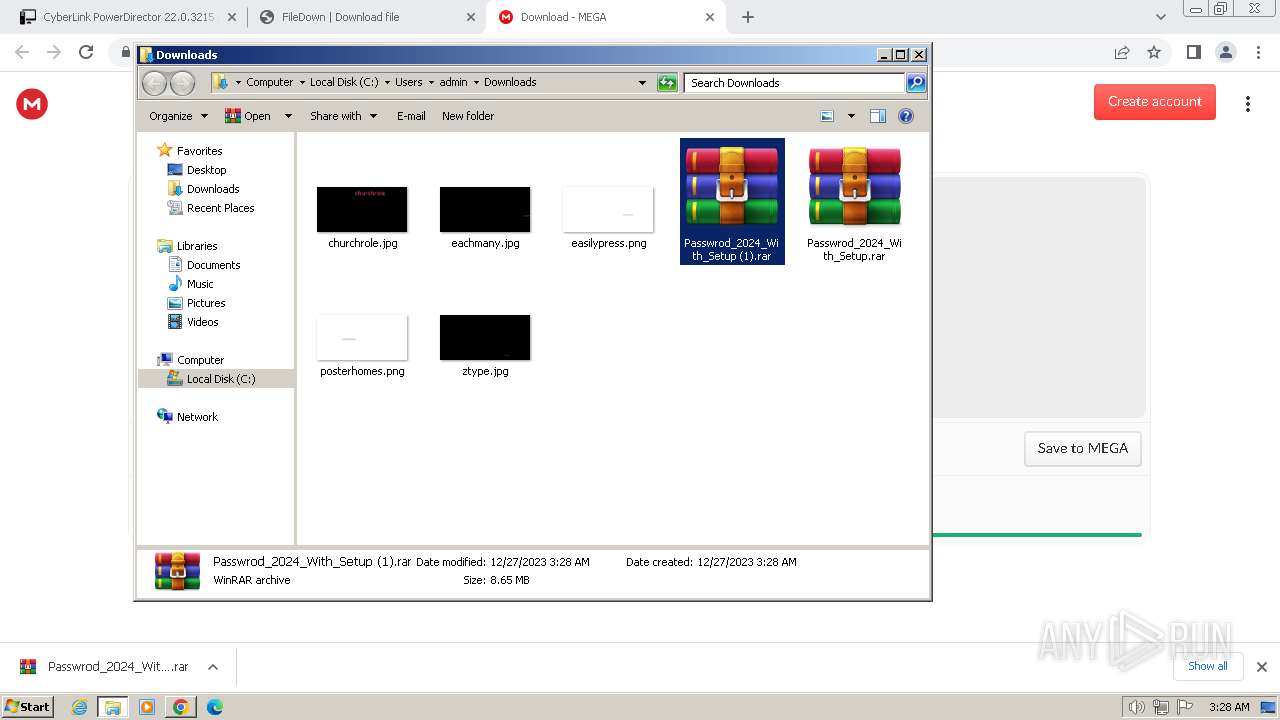The height and width of the screenshot is (720, 1280).
Task: Select eachmany.jpg thumbnail
Action: coord(485,209)
